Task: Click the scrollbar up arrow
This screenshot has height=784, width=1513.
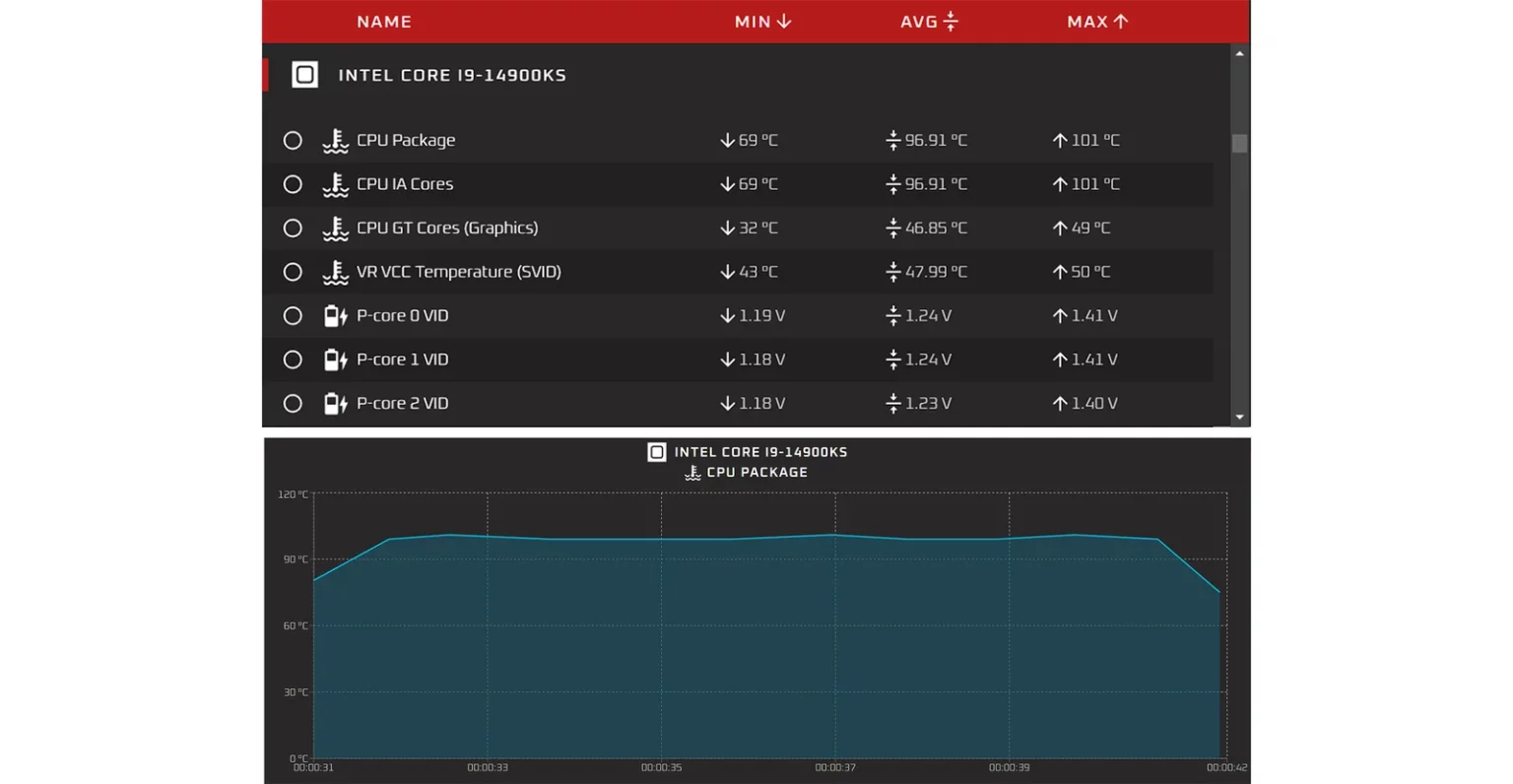Action: [x=1239, y=53]
